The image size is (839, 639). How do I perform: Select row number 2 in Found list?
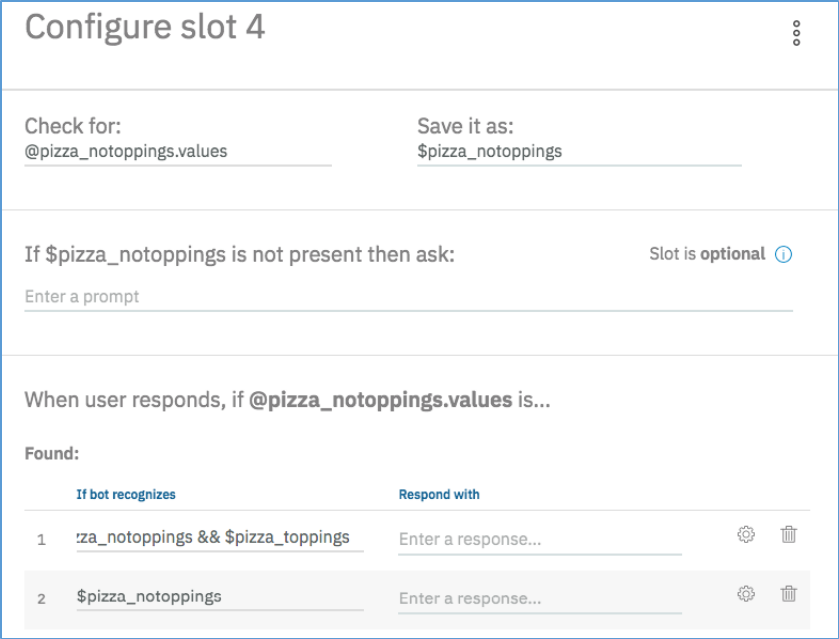tap(42, 599)
